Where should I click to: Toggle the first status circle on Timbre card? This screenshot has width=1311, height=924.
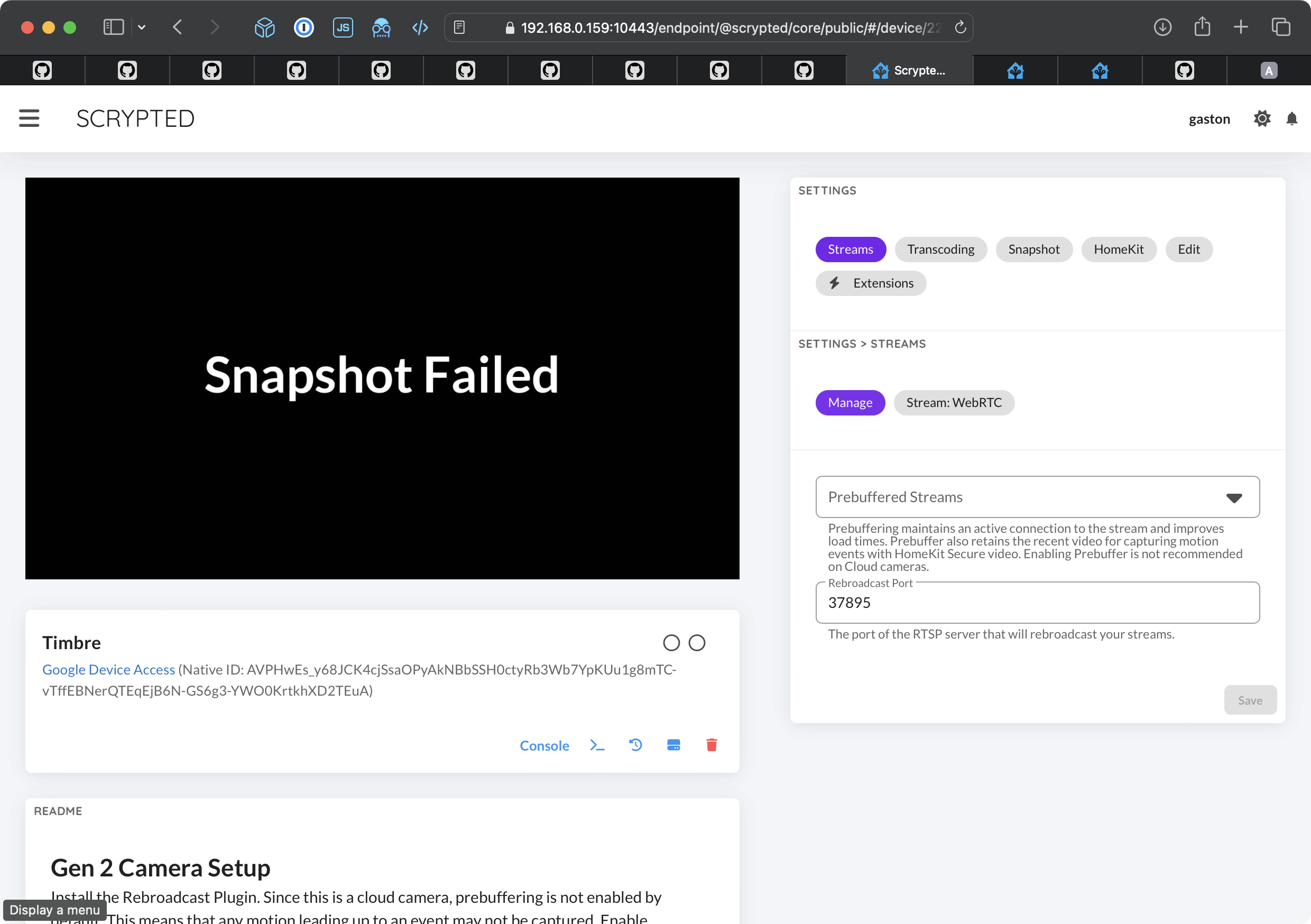pyautogui.click(x=671, y=642)
